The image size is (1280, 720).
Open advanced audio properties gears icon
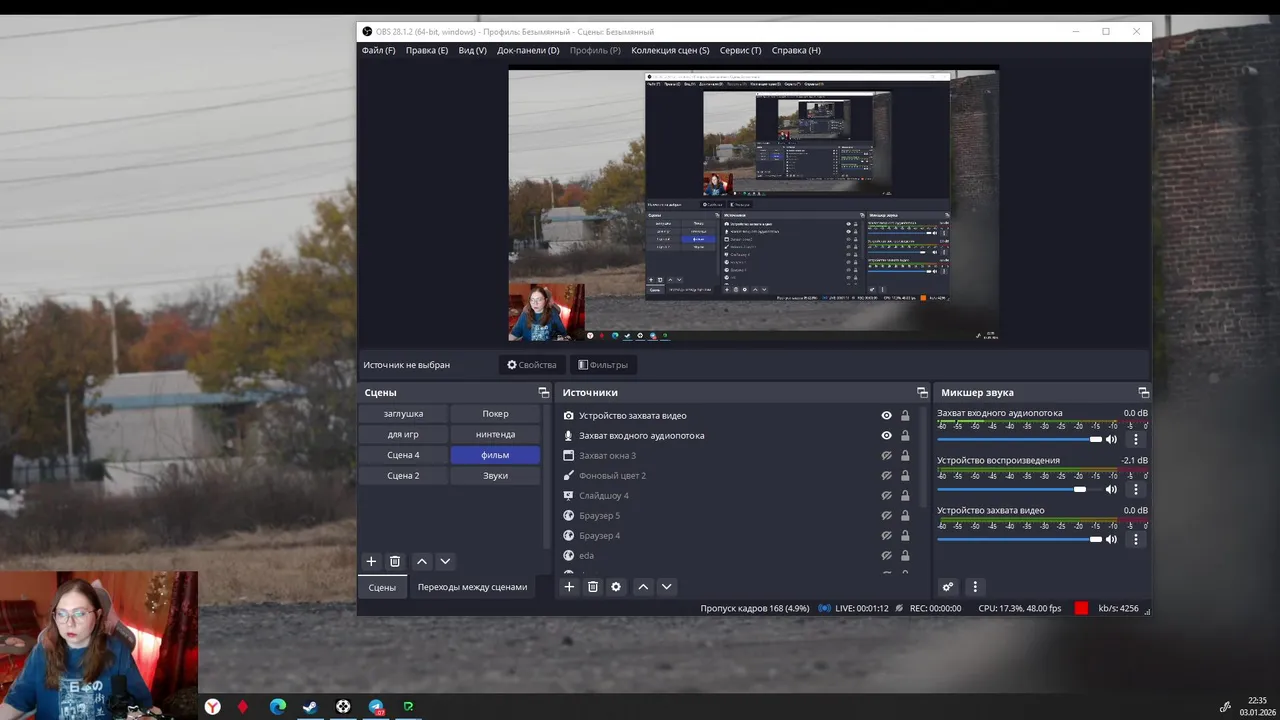pyautogui.click(x=948, y=587)
